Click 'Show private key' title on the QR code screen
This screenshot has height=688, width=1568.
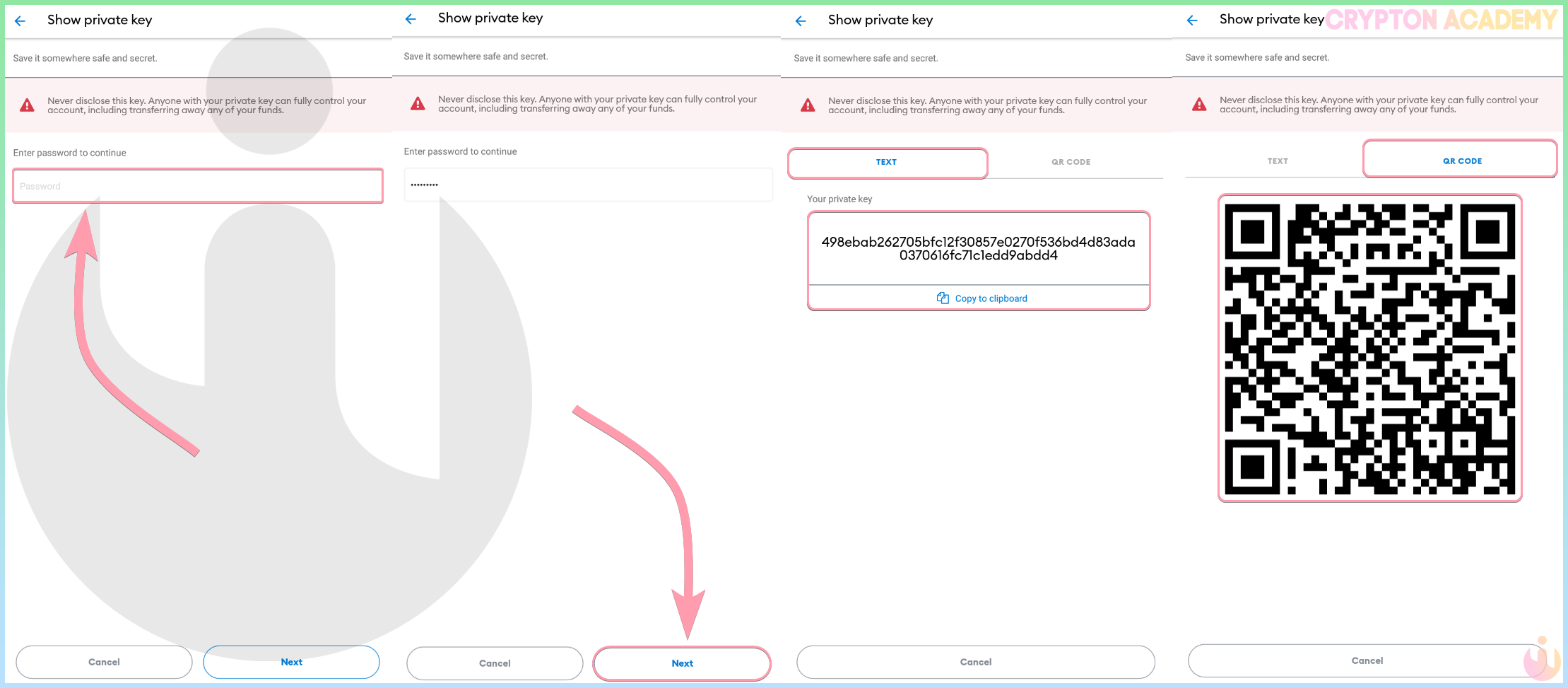[1272, 19]
